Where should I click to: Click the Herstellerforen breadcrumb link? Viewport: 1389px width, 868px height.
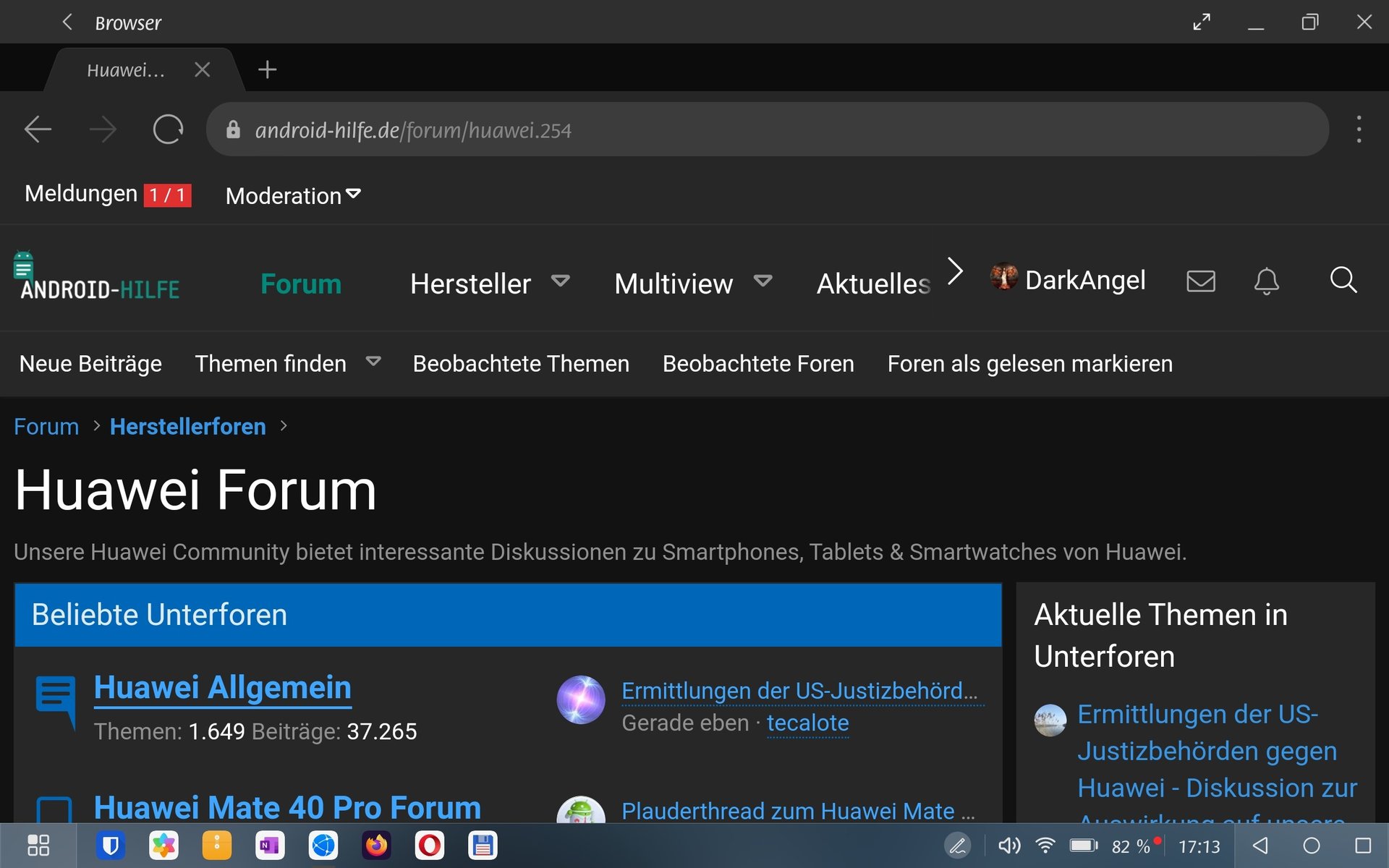pyautogui.click(x=188, y=427)
